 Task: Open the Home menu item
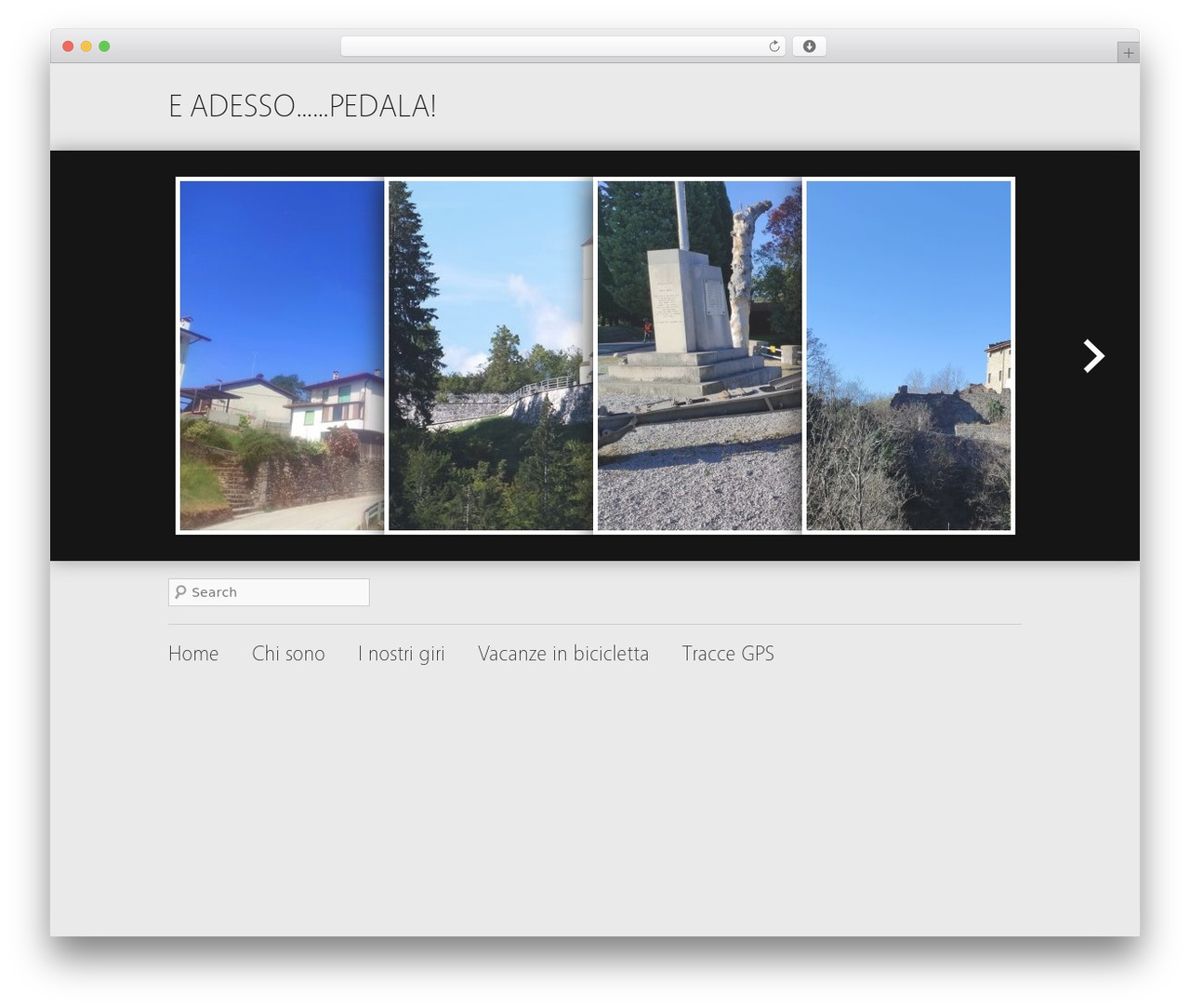point(193,654)
